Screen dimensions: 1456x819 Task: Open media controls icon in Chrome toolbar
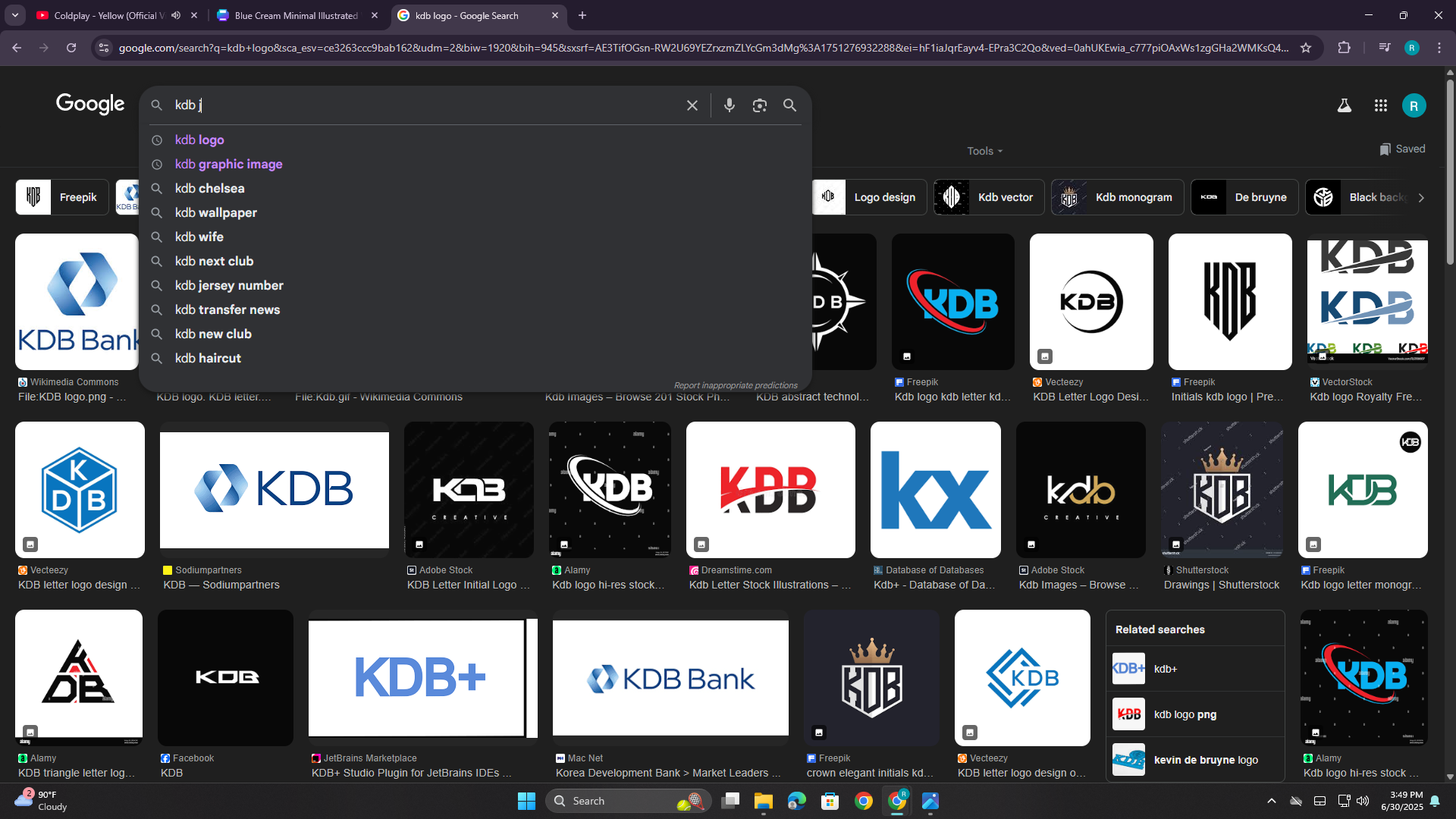(x=1384, y=48)
